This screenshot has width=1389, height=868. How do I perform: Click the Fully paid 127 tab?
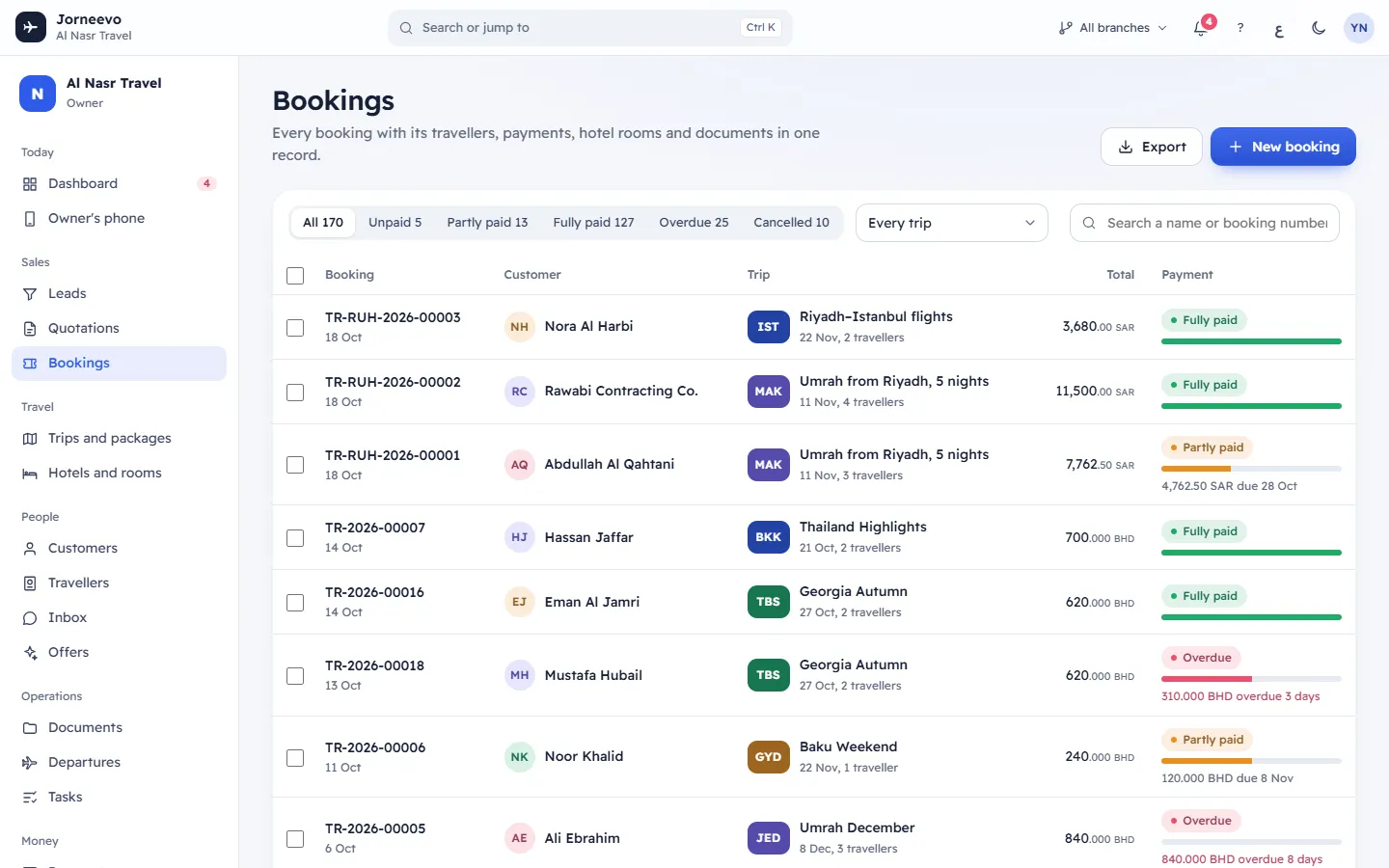(x=593, y=223)
